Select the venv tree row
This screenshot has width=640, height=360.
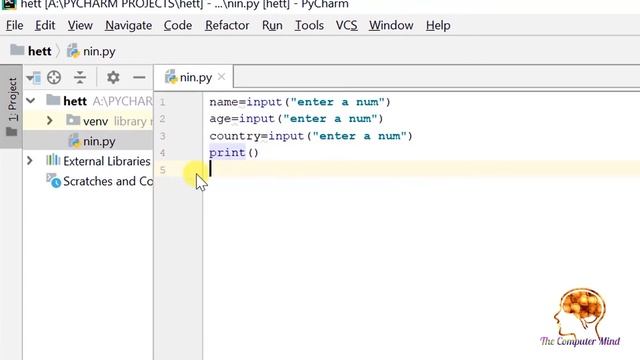click(x=88, y=121)
